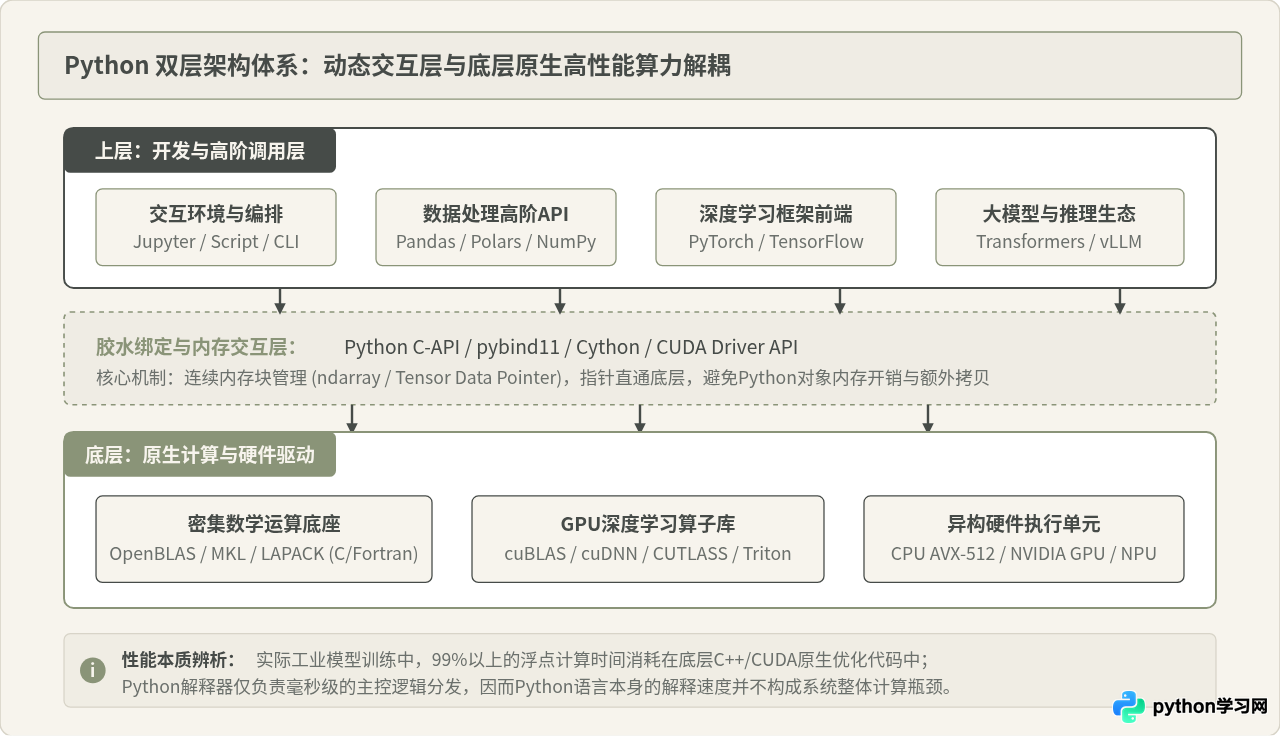Click the text Jupyter / Script / CLI
This screenshot has width=1280, height=736.
216,242
